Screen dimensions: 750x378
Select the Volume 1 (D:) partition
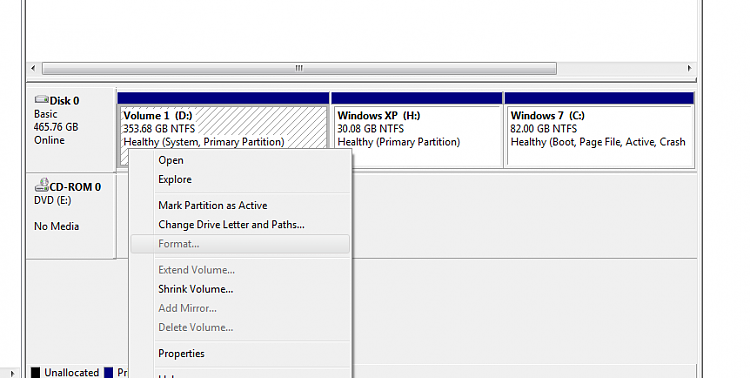pyautogui.click(x=223, y=127)
